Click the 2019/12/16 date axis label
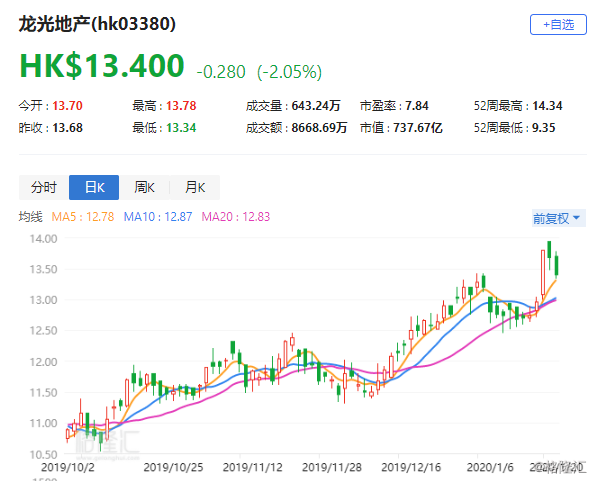594x481 pixels. [x=411, y=467]
